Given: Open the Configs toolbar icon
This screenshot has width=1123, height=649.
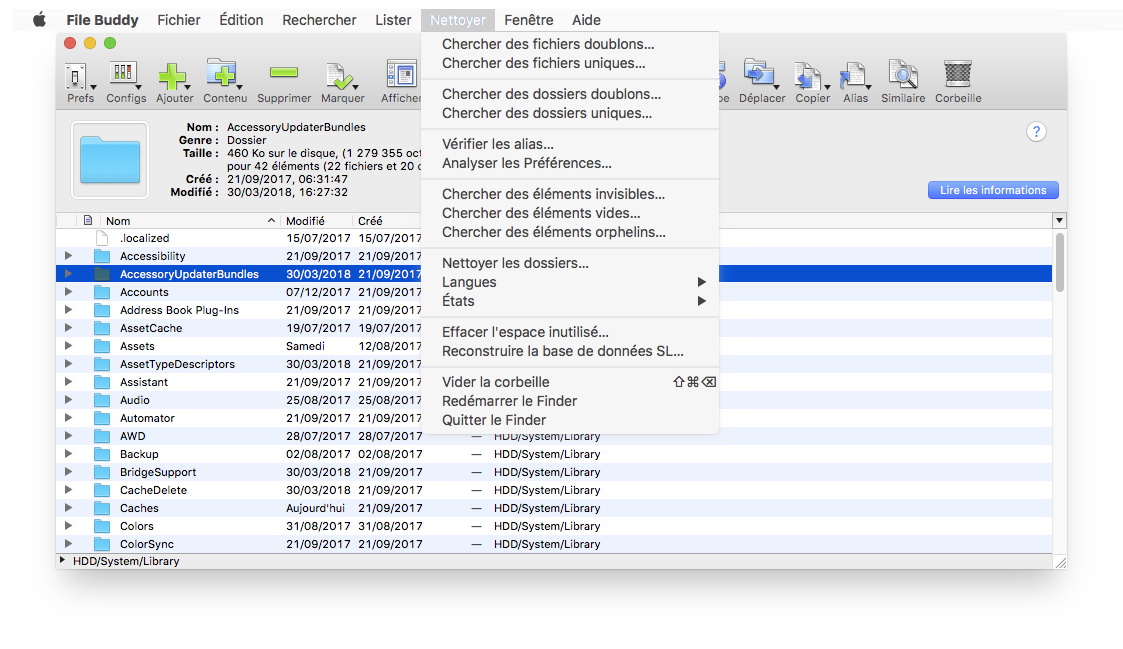Looking at the screenshot, I should tap(123, 75).
